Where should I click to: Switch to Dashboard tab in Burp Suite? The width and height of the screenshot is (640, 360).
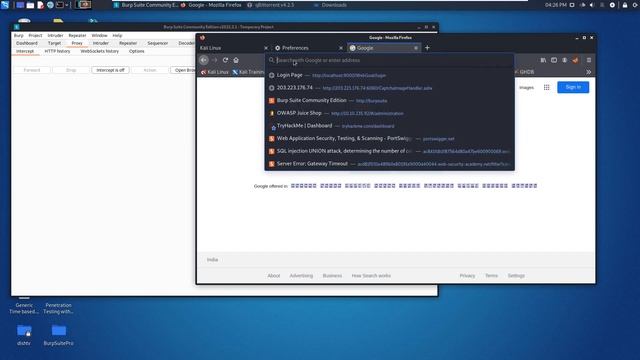pyautogui.click(x=27, y=43)
